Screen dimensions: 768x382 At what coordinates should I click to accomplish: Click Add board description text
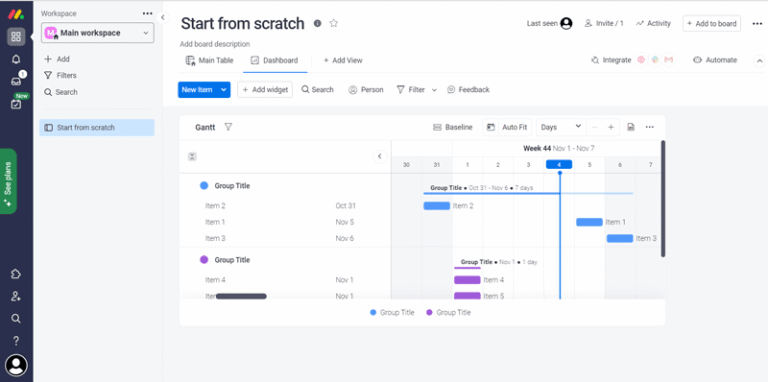(215, 44)
